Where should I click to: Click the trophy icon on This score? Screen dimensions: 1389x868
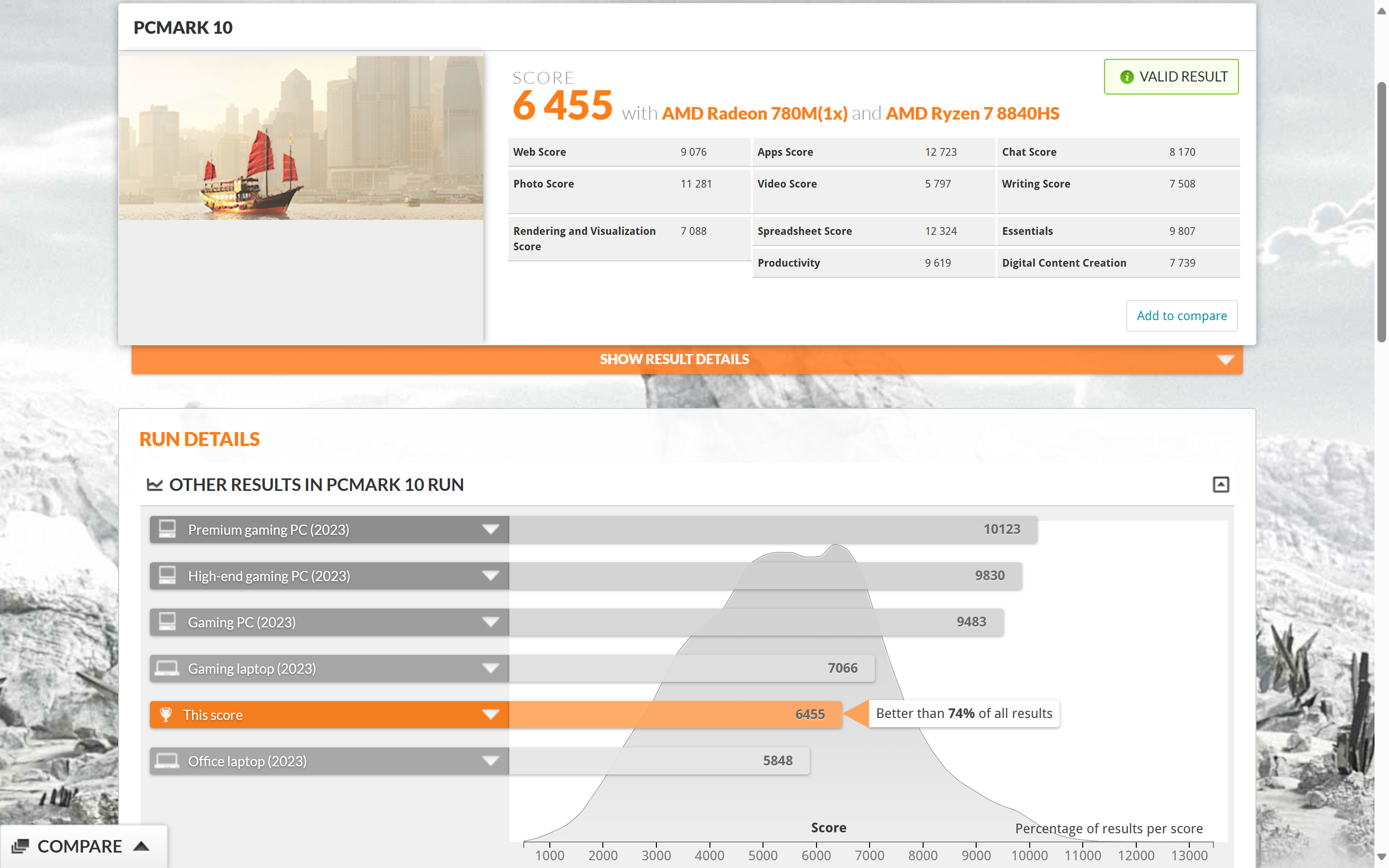point(166,714)
